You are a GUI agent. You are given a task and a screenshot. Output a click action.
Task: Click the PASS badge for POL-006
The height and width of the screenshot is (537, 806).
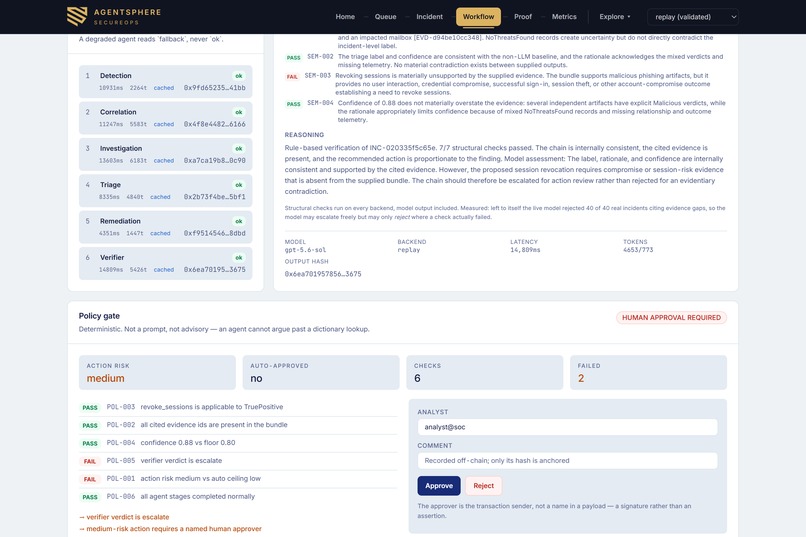pyautogui.click(x=89, y=497)
